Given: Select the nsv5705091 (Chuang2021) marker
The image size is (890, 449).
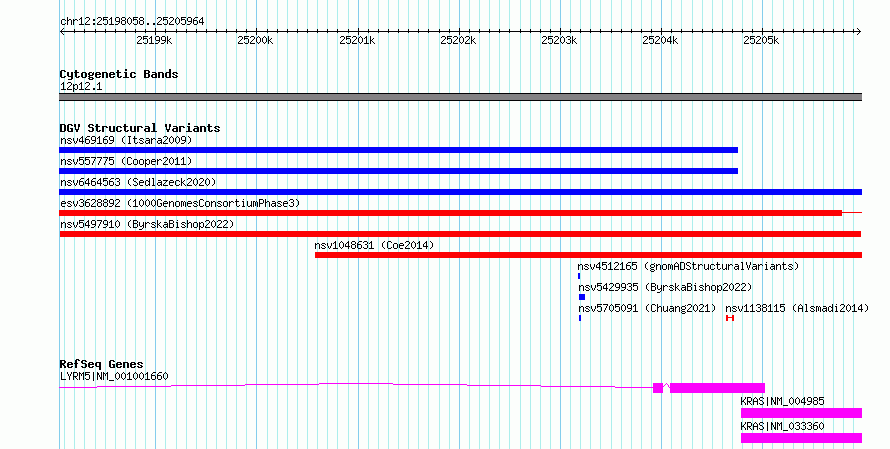Looking at the screenshot, I should point(580,318).
